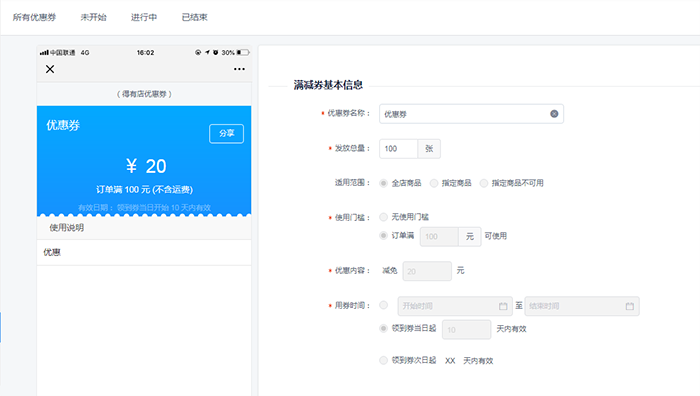
Task: Go to 未开始 tab
Action: point(93,17)
